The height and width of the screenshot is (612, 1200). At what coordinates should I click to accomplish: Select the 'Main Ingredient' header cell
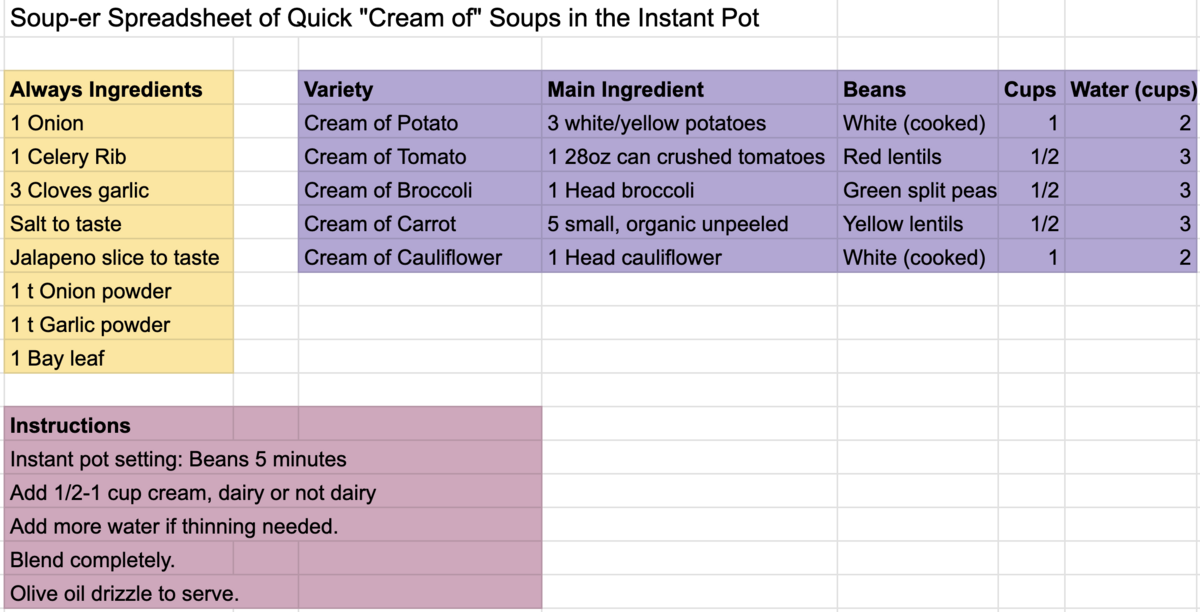[690, 89]
